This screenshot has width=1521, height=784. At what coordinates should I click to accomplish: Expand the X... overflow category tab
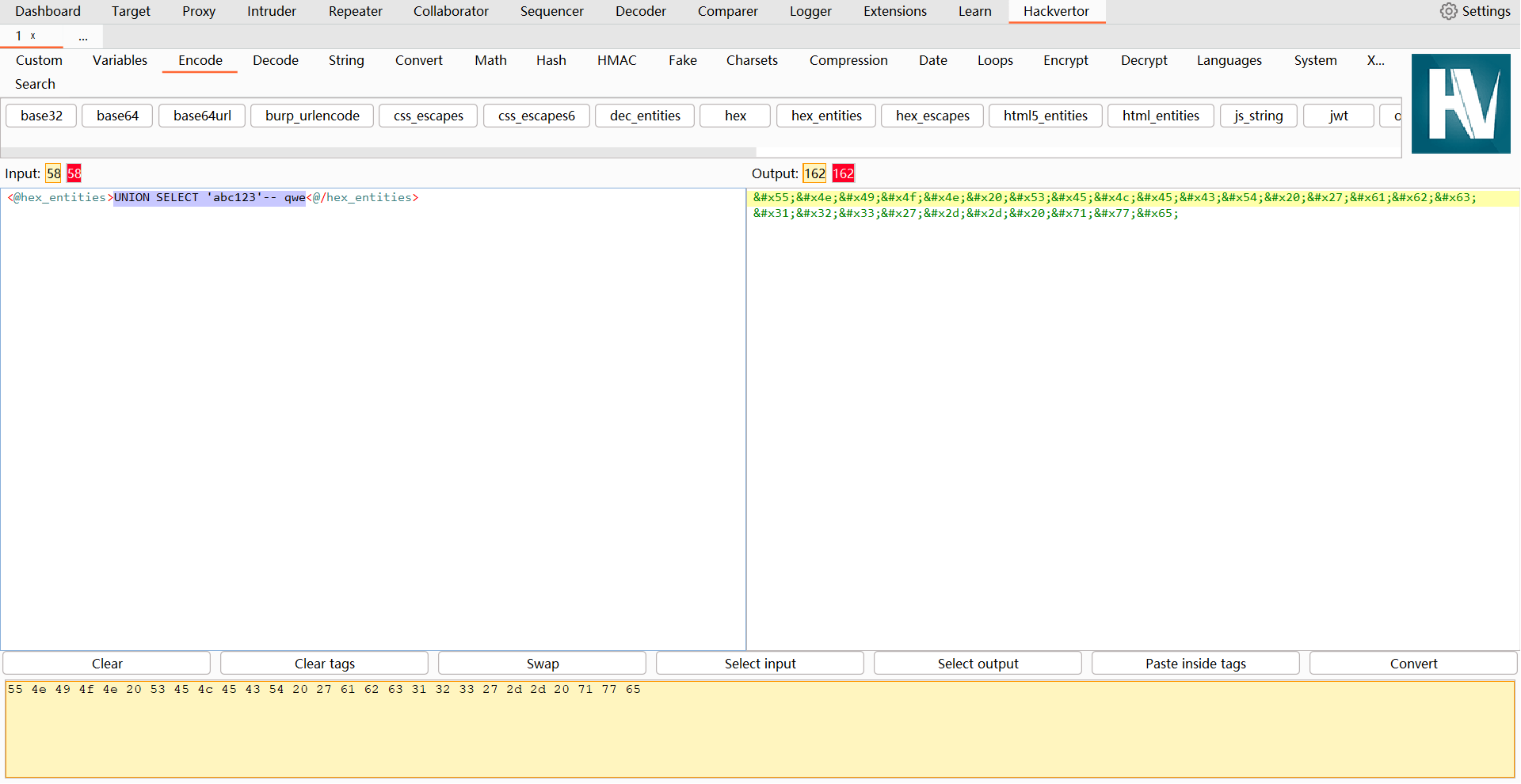(1375, 60)
